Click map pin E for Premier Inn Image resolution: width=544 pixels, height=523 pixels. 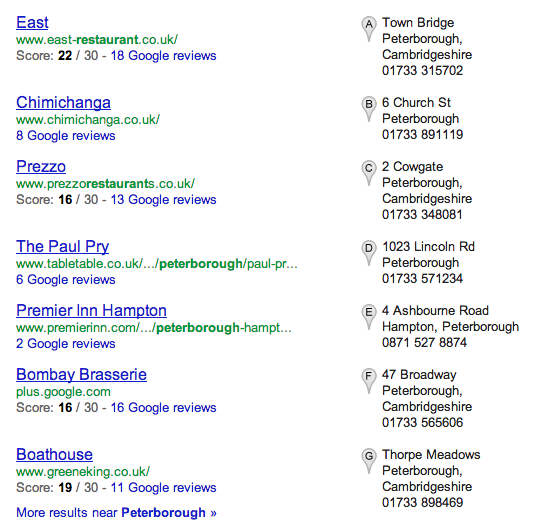[368, 317]
